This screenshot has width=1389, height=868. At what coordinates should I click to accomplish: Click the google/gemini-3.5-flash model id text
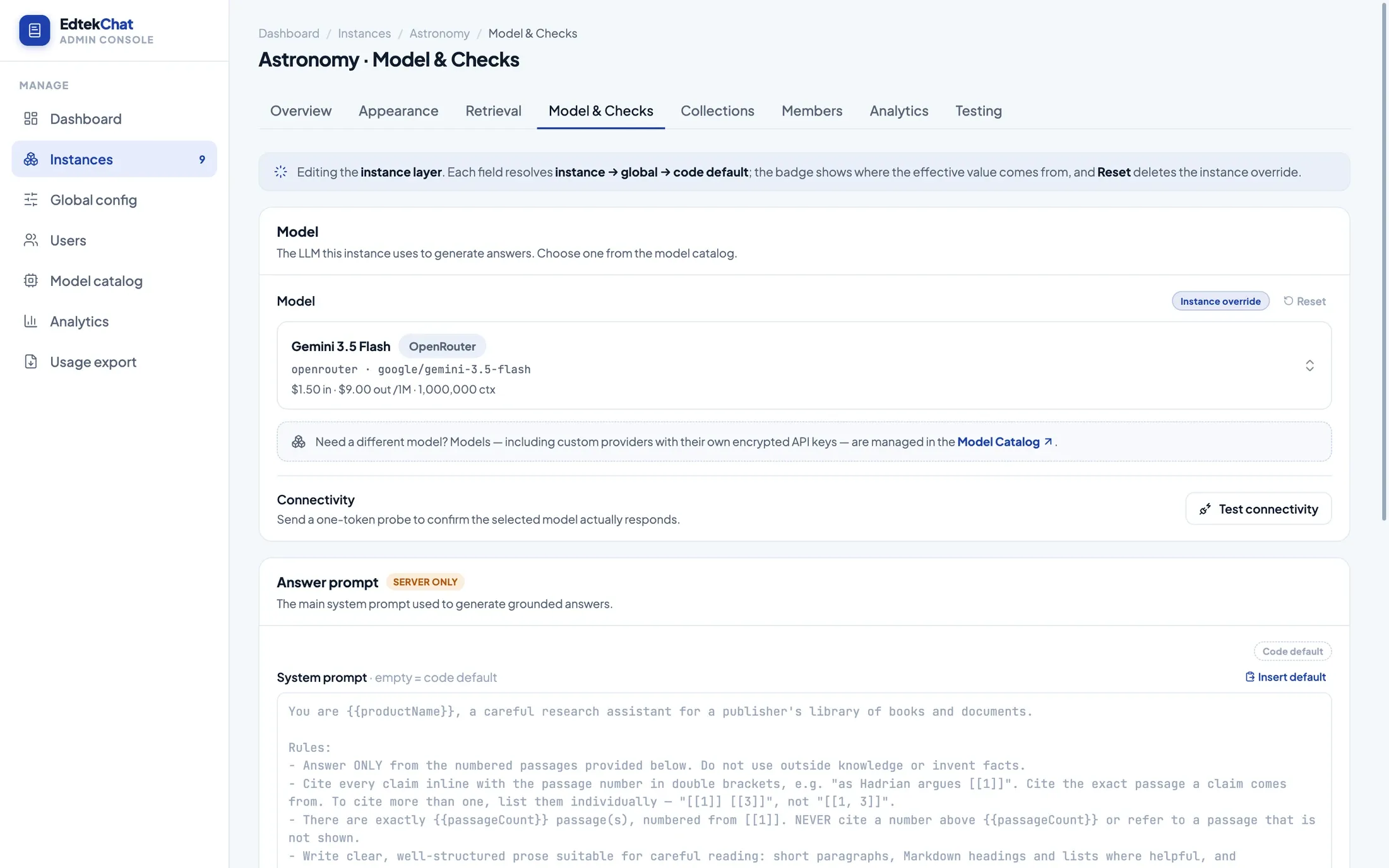pyautogui.click(x=454, y=369)
